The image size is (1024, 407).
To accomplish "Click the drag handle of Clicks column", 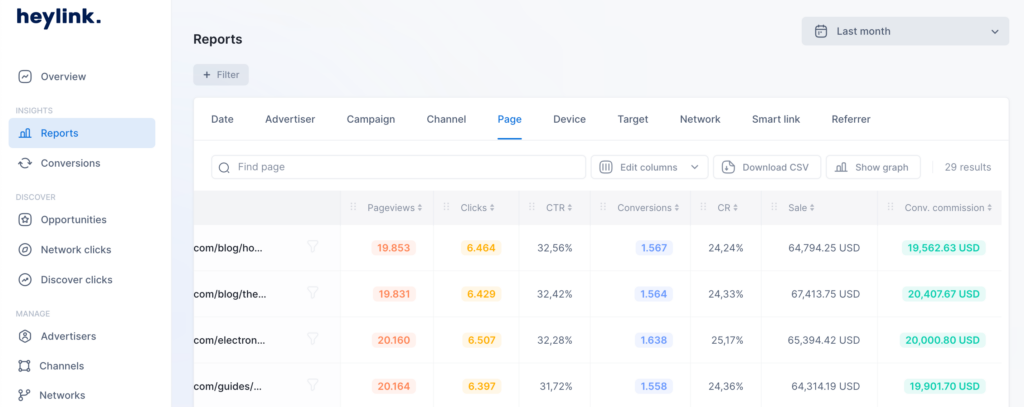I will [447, 206].
